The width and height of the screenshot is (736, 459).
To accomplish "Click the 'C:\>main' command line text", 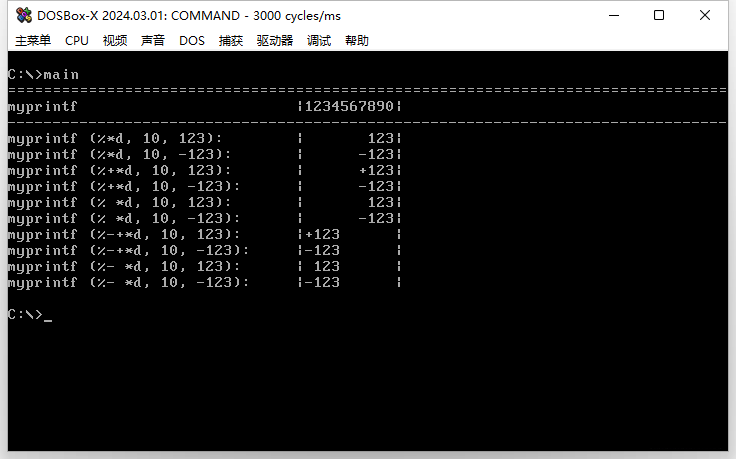I will [43, 75].
